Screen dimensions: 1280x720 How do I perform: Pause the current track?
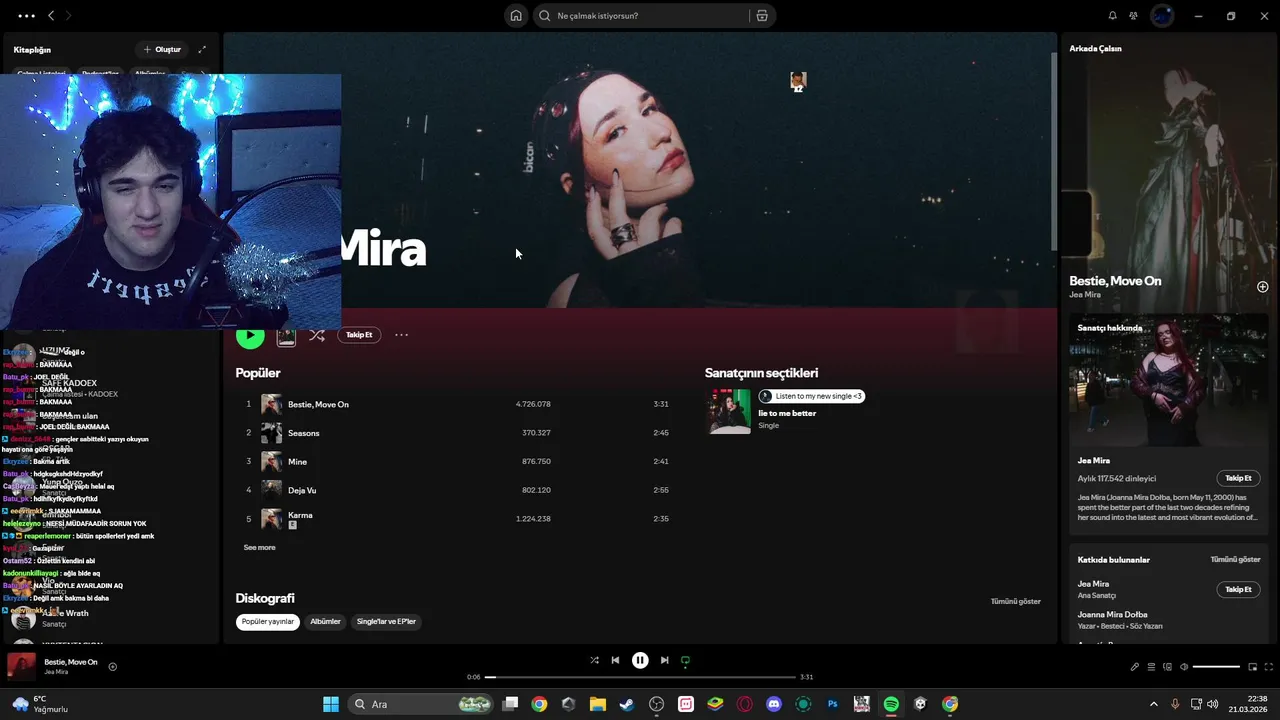pos(640,660)
